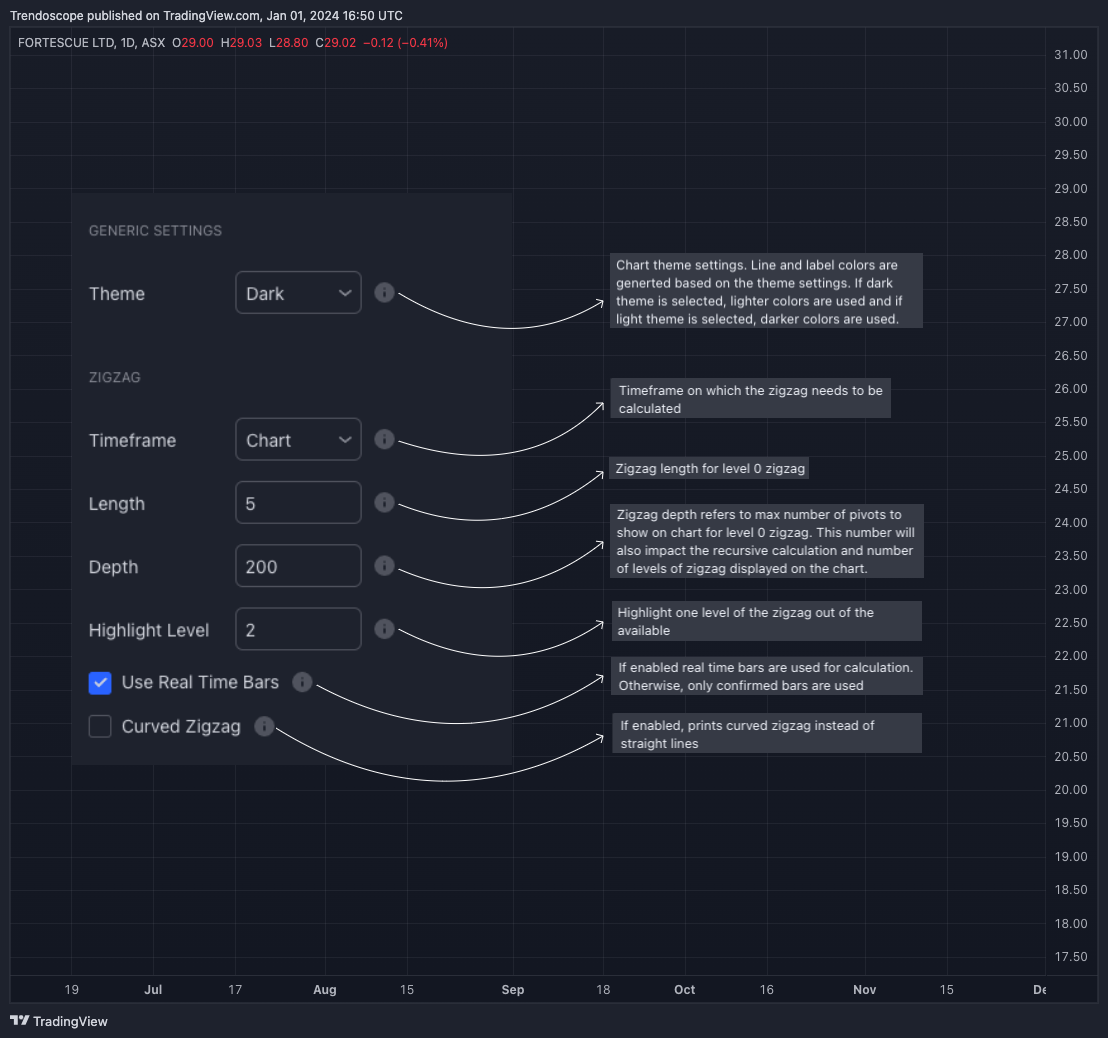Click the price change −0.12 (−0.41%)
Image resolution: width=1108 pixels, height=1038 pixels.
click(x=406, y=42)
